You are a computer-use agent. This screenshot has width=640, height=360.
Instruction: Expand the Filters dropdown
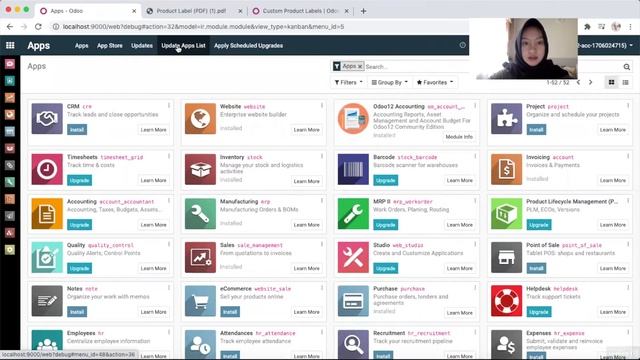[349, 82]
